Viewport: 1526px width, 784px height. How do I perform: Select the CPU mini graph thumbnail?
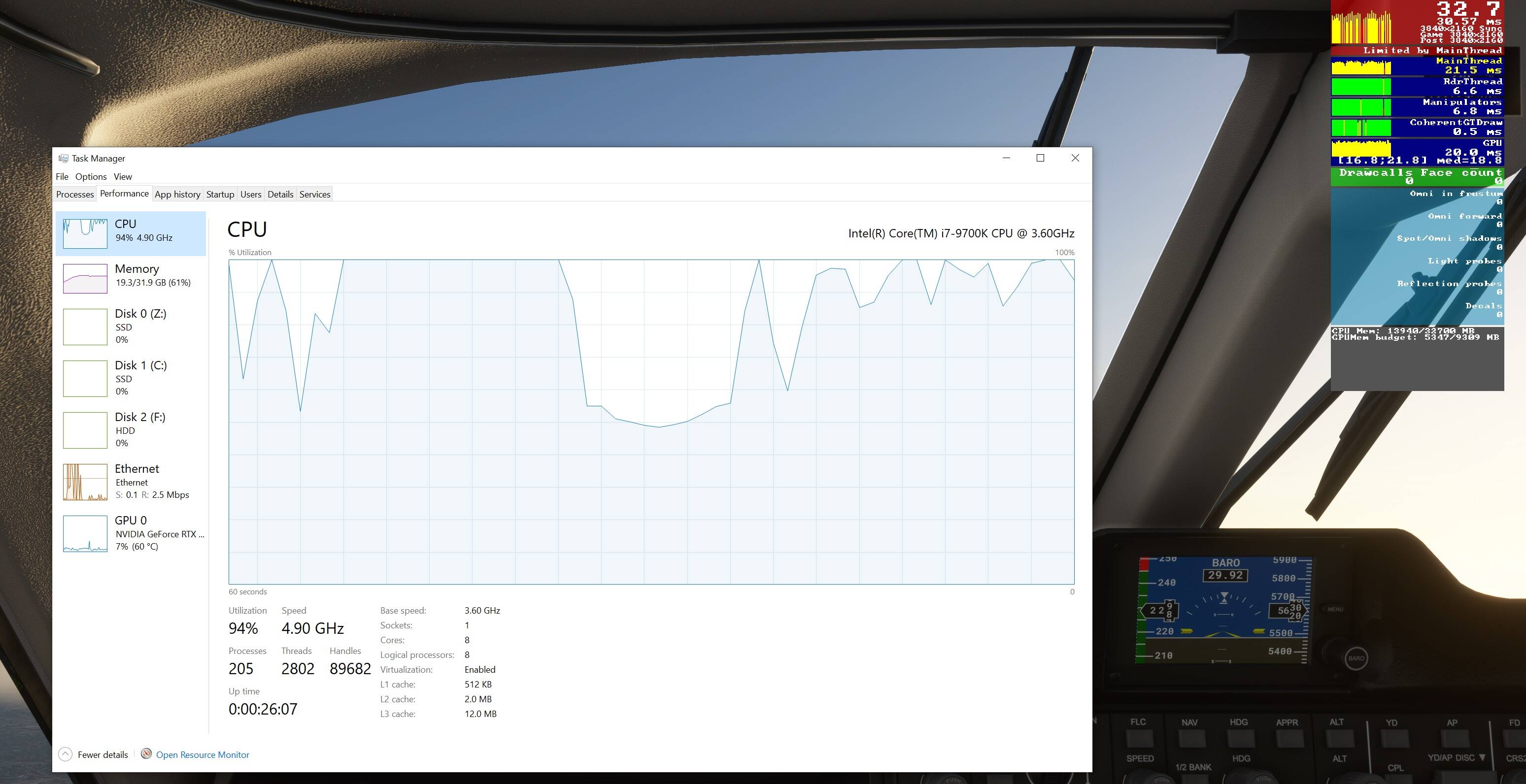coord(85,233)
